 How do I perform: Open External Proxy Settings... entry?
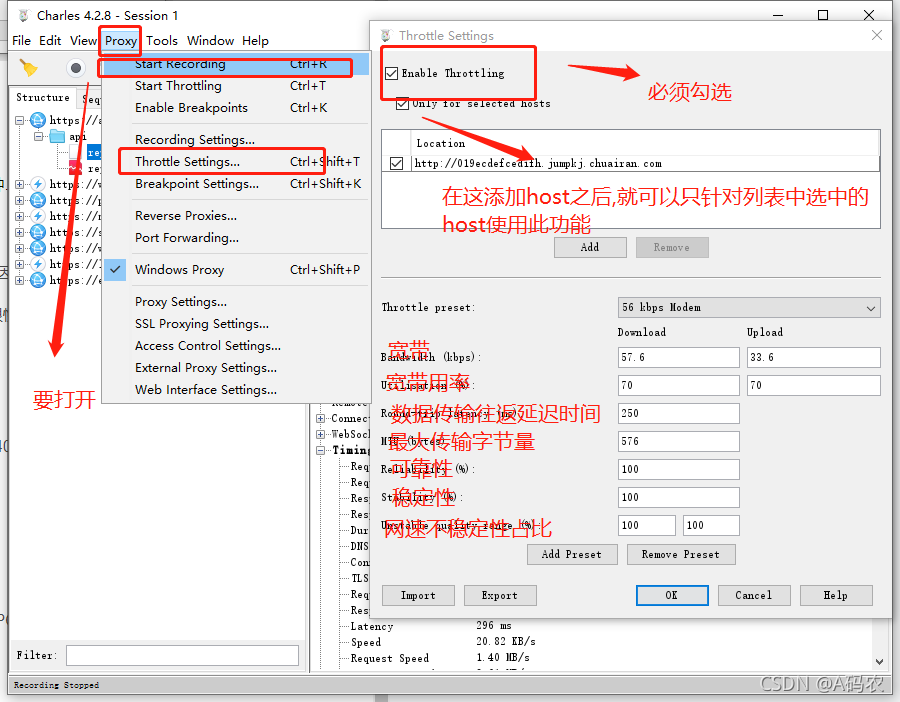point(235,368)
